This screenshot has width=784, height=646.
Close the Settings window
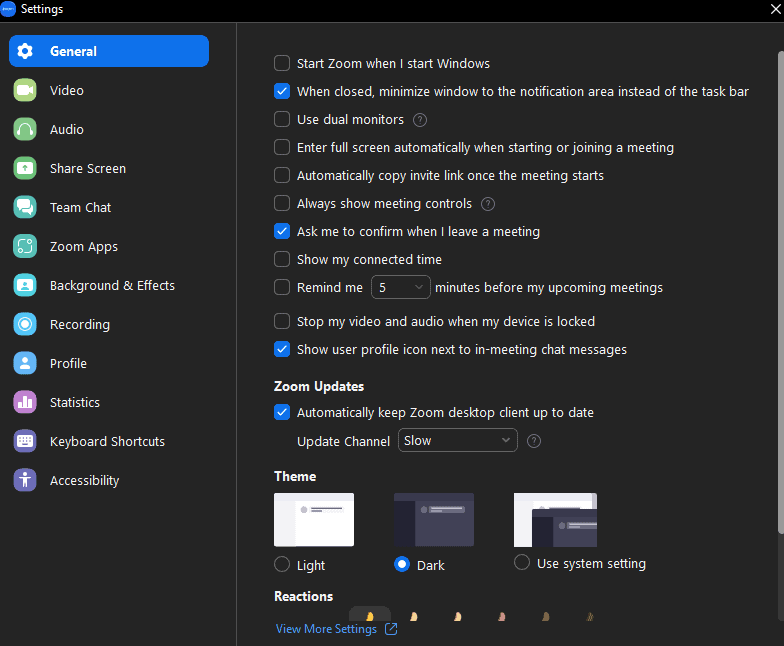pos(776,9)
